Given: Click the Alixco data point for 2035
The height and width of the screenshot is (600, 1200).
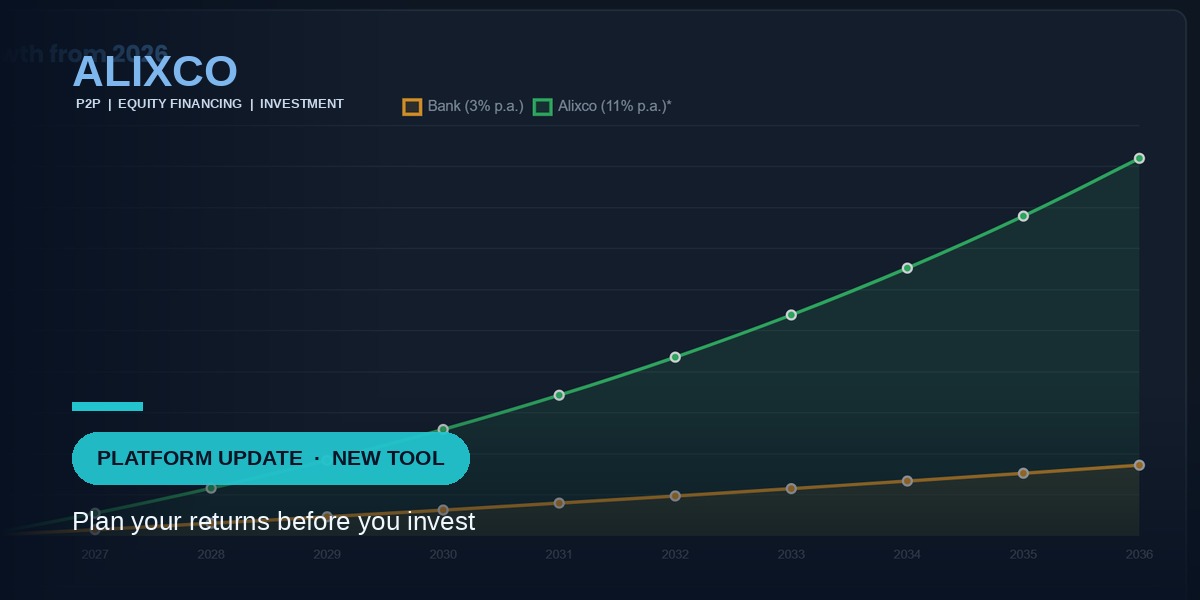Looking at the screenshot, I should [x=1023, y=216].
